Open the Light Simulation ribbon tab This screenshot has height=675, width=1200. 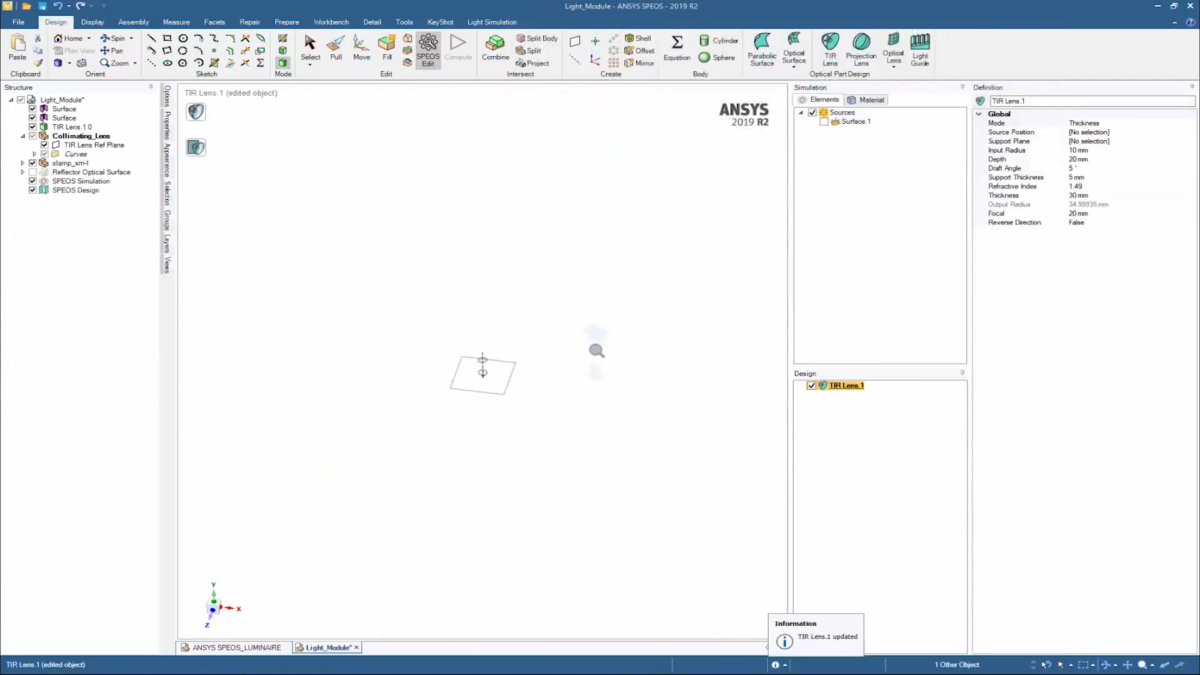pyautogui.click(x=492, y=22)
